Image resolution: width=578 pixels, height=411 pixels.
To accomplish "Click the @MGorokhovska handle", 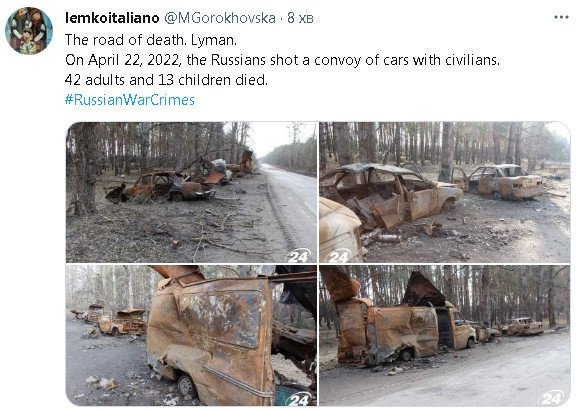I will pos(220,18).
